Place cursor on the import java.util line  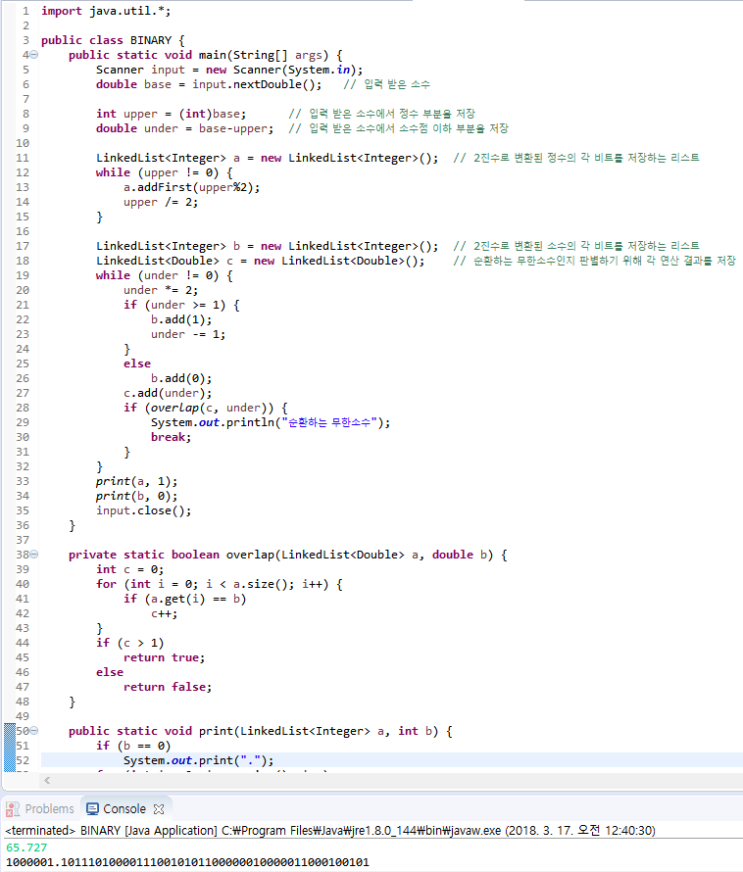pyautogui.click(x=98, y=11)
